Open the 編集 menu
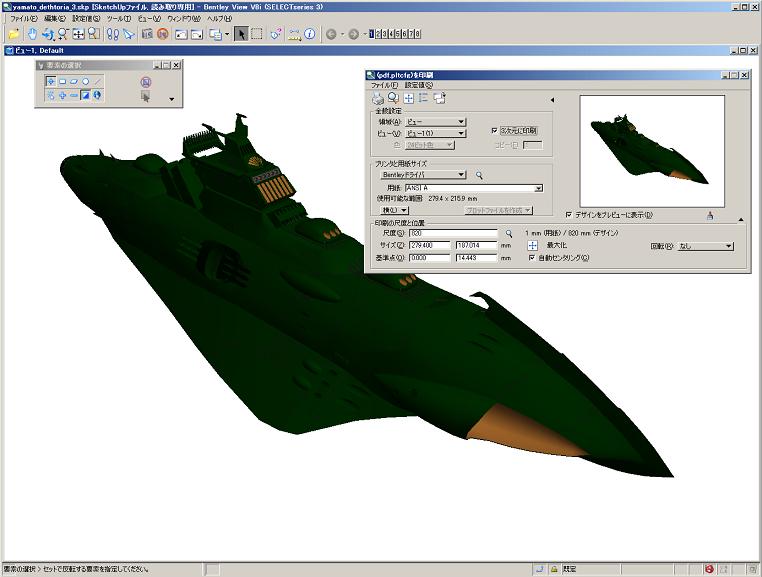Screen dimensions: 762x577 click(x=54, y=18)
